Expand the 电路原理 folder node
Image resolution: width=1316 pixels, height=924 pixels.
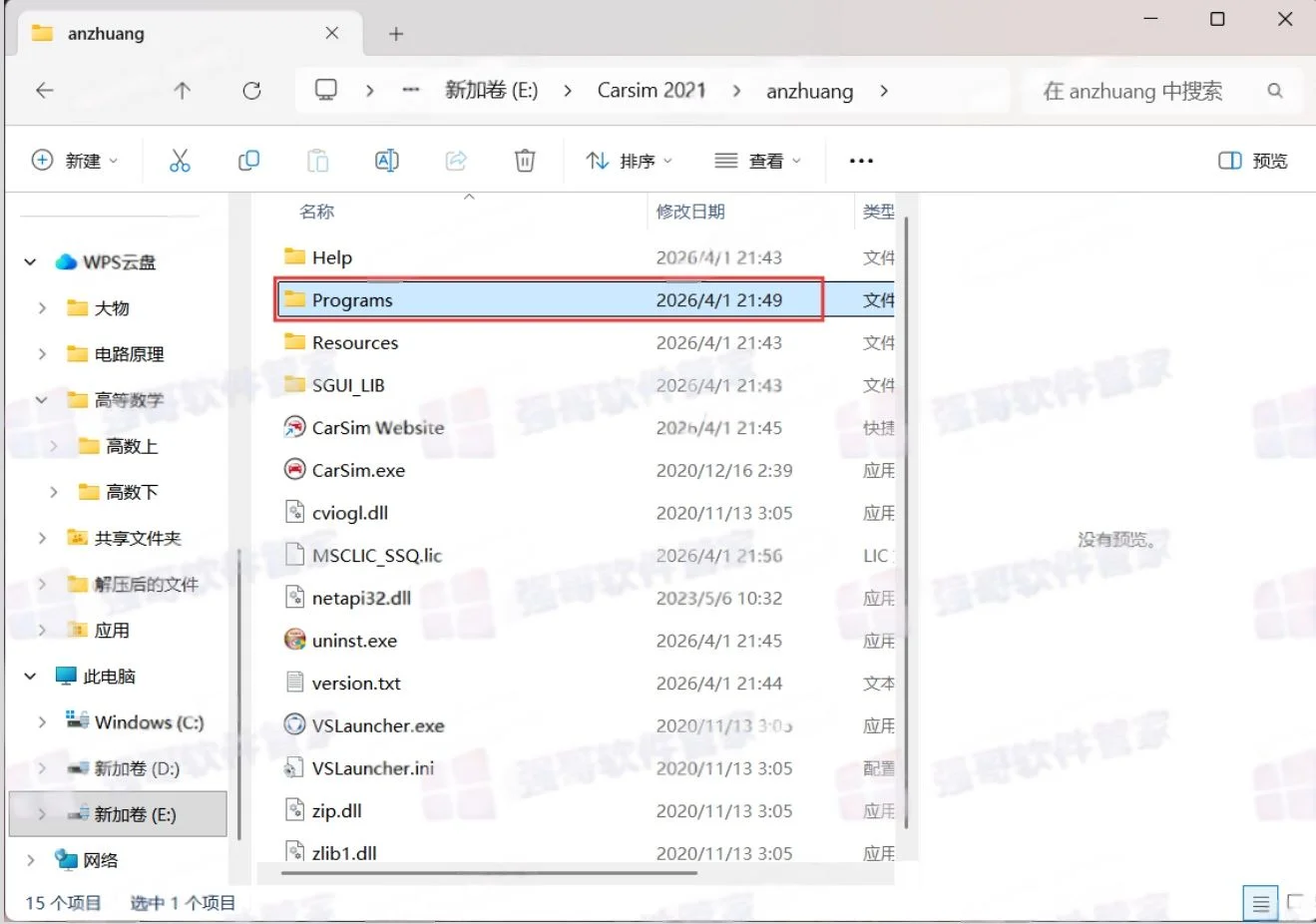pyautogui.click(x=42, y=354)
